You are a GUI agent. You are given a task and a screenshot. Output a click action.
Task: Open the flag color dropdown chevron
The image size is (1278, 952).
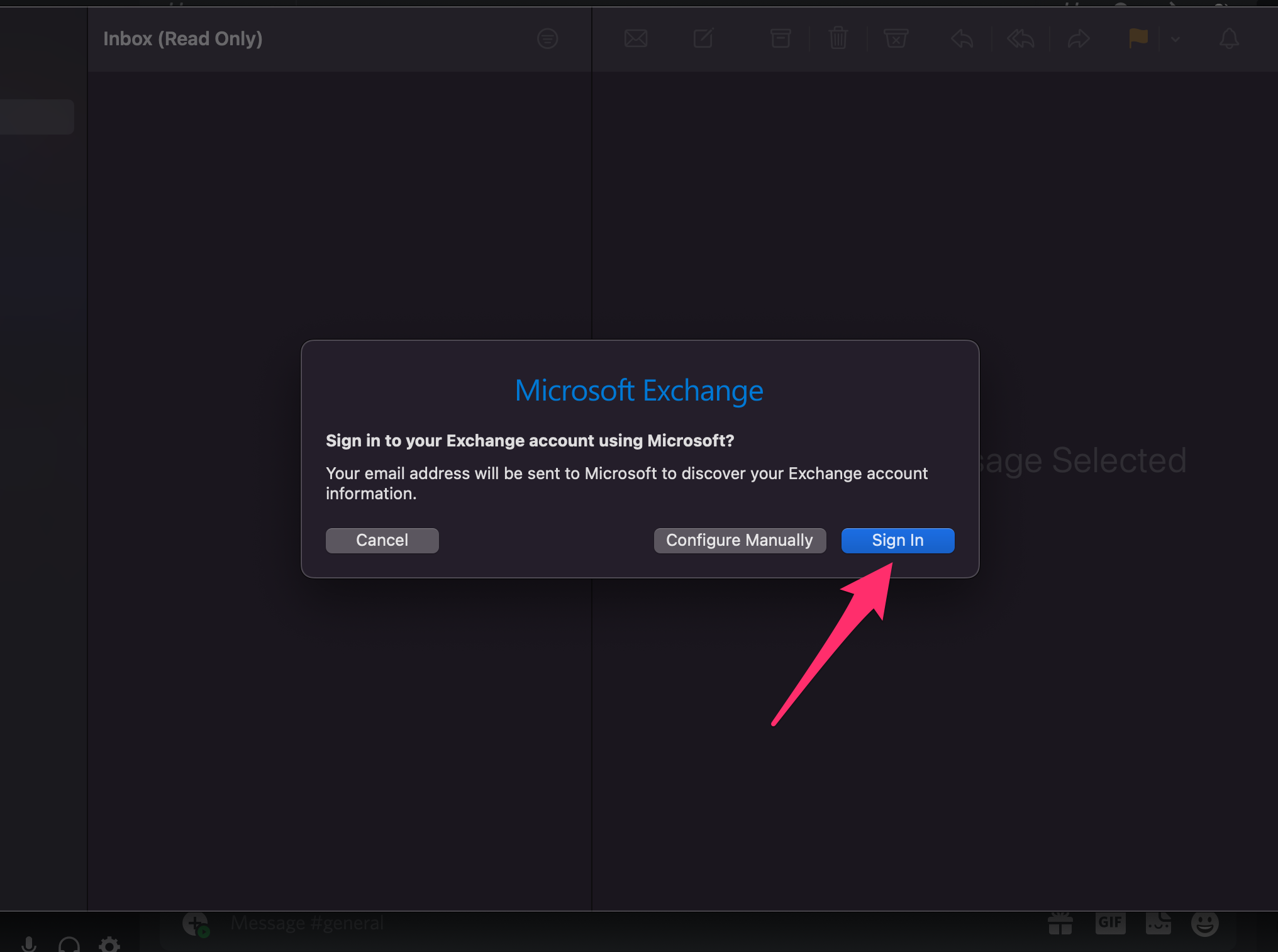[1175, 39]
